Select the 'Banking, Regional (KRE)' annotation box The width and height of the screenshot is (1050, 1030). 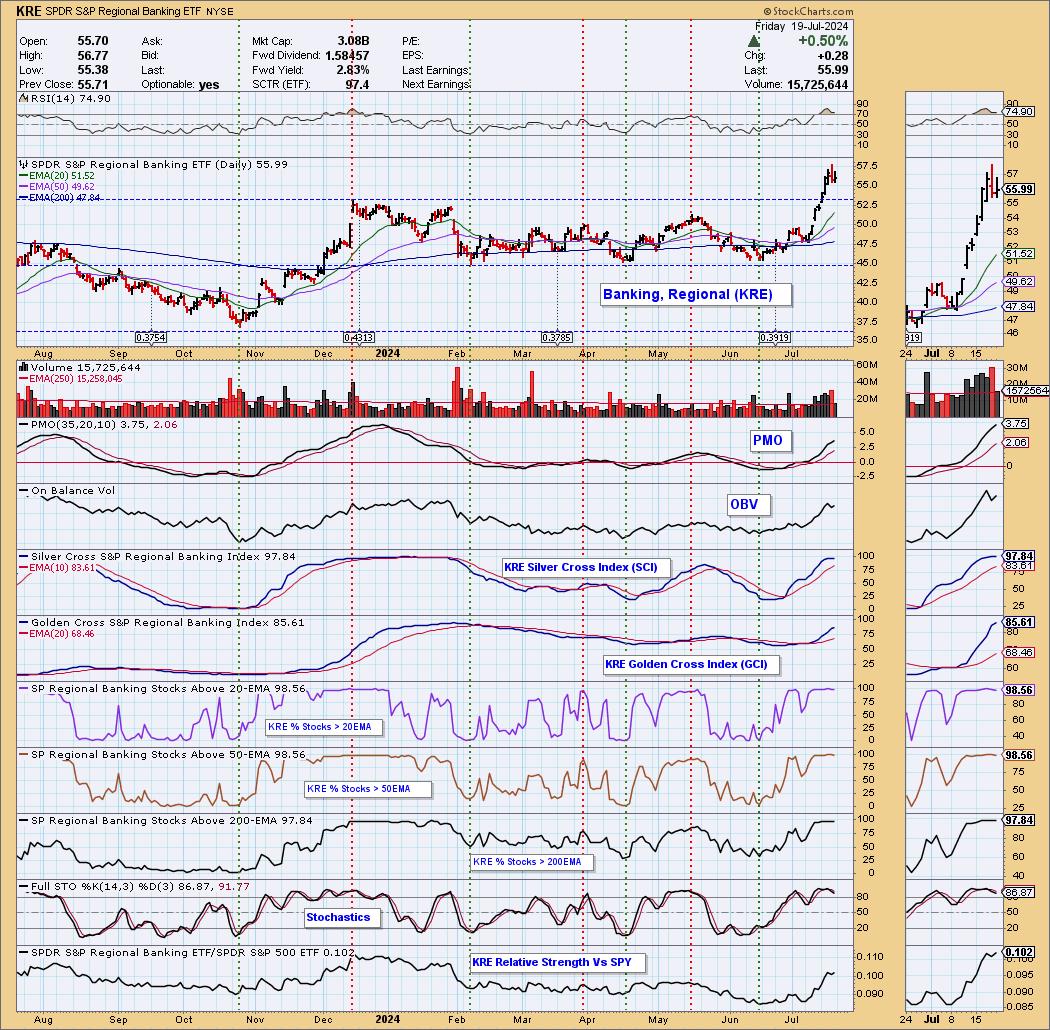coord(696,295)
